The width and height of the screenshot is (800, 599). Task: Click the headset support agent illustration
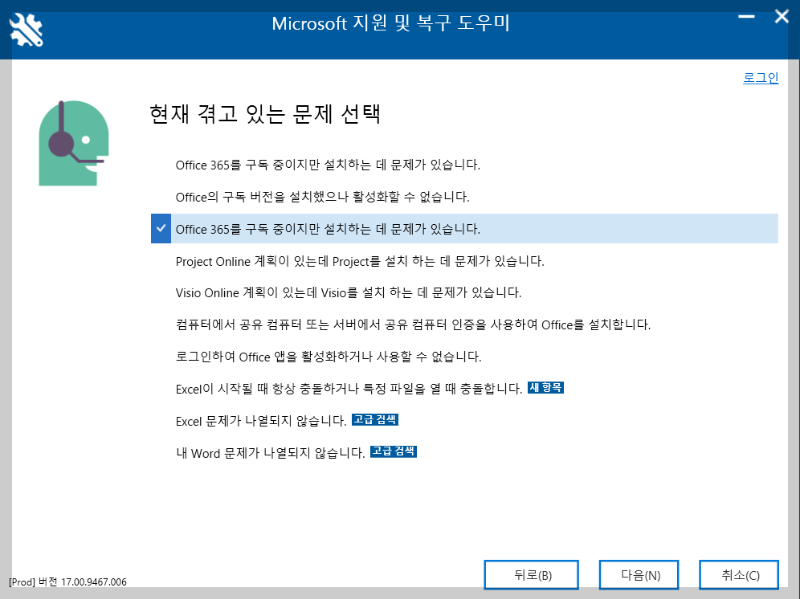74,143
